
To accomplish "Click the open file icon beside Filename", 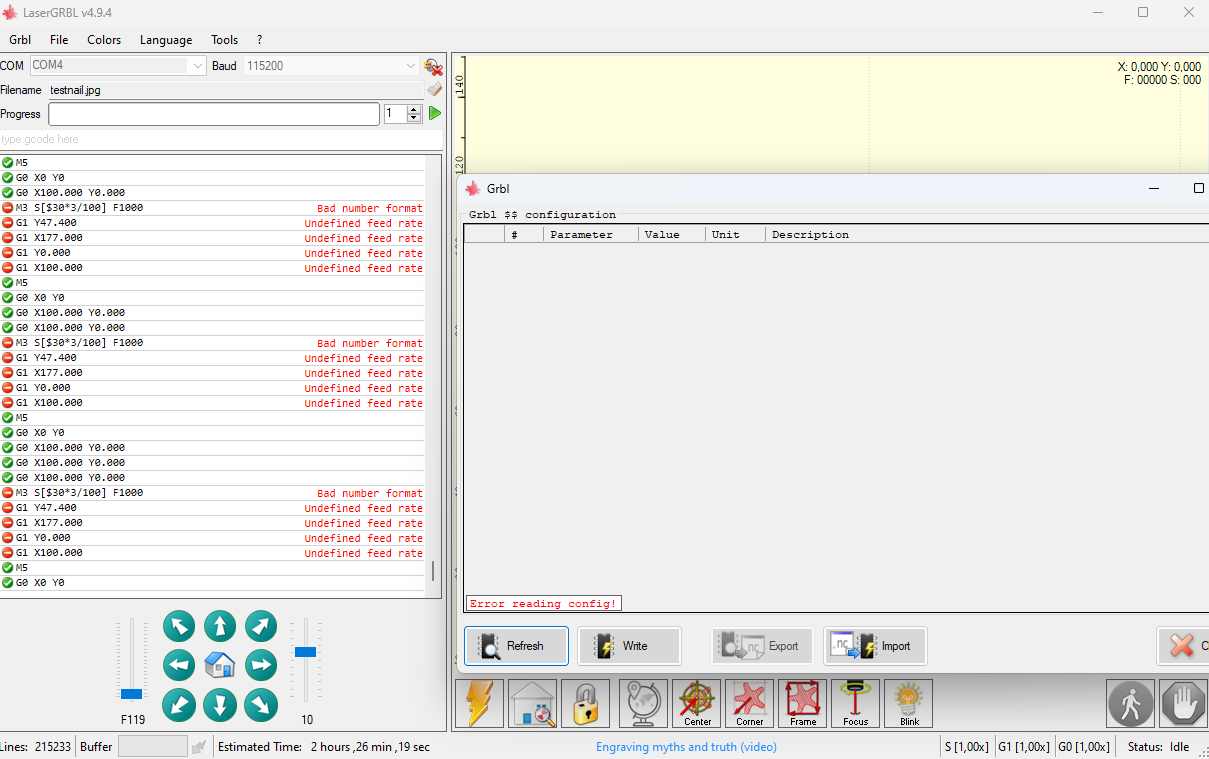I will 434,90.
